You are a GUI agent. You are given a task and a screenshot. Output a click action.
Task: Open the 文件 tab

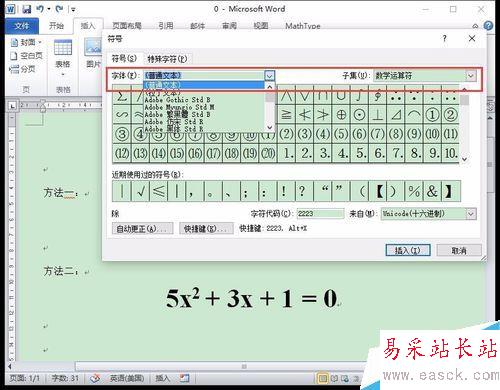(22, 26)
